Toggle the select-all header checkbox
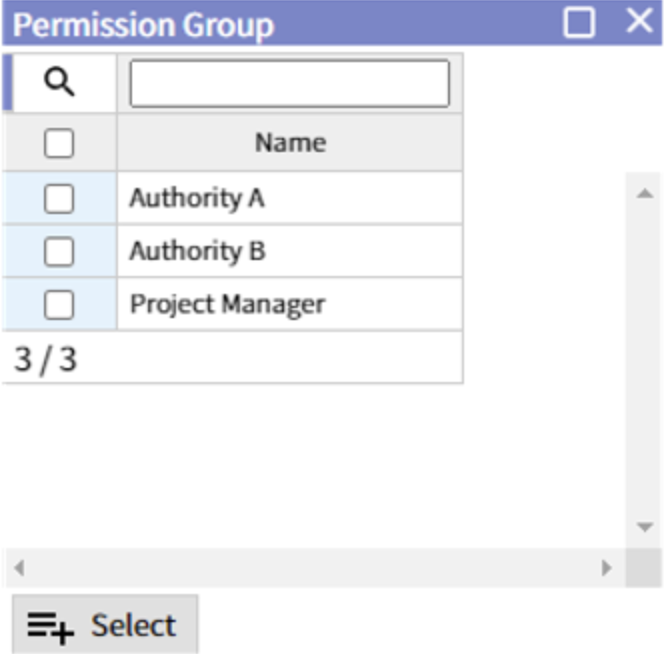 click(x=59, y=143)
